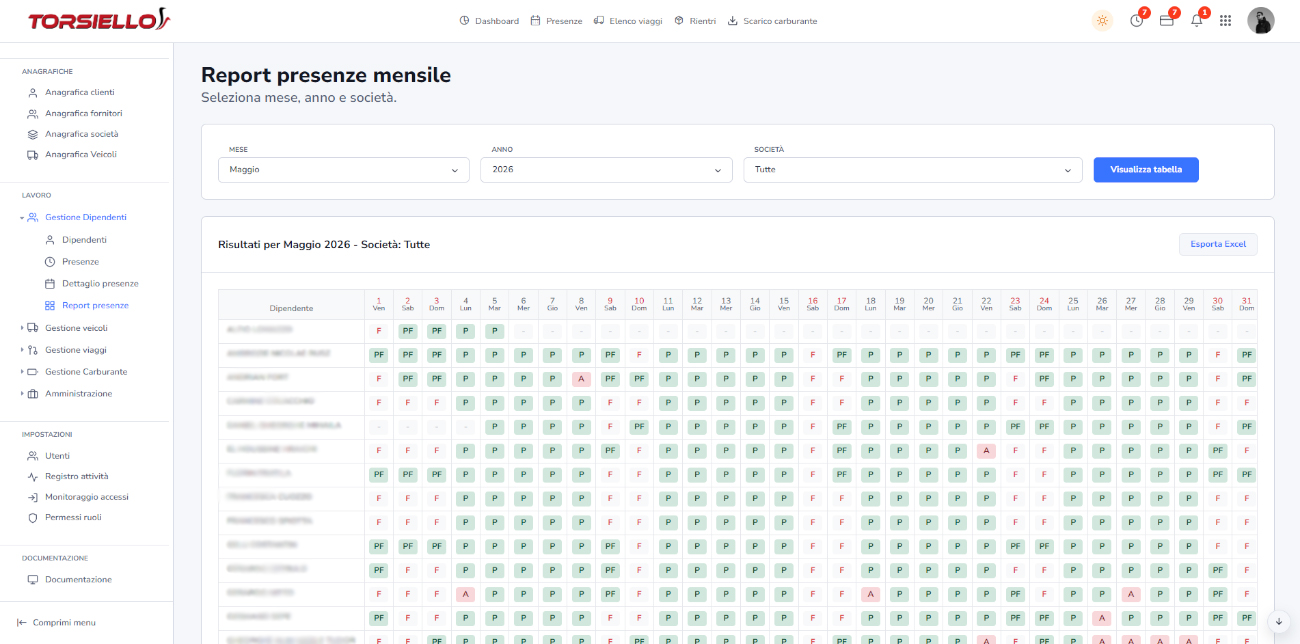Open Permessi ruoli shield item
Screen dimensions: 1300x644
pyautogui.click(x=65, y=517)
